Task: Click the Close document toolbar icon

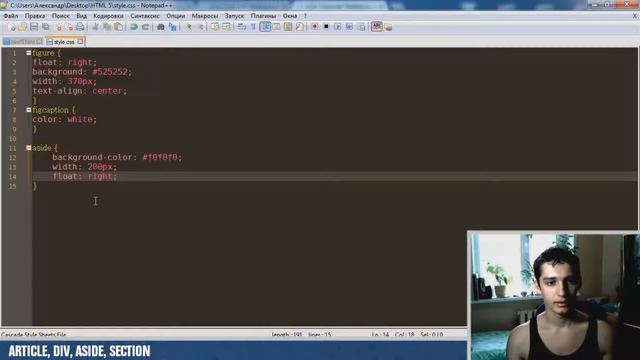Action: [x=59, y=27]
